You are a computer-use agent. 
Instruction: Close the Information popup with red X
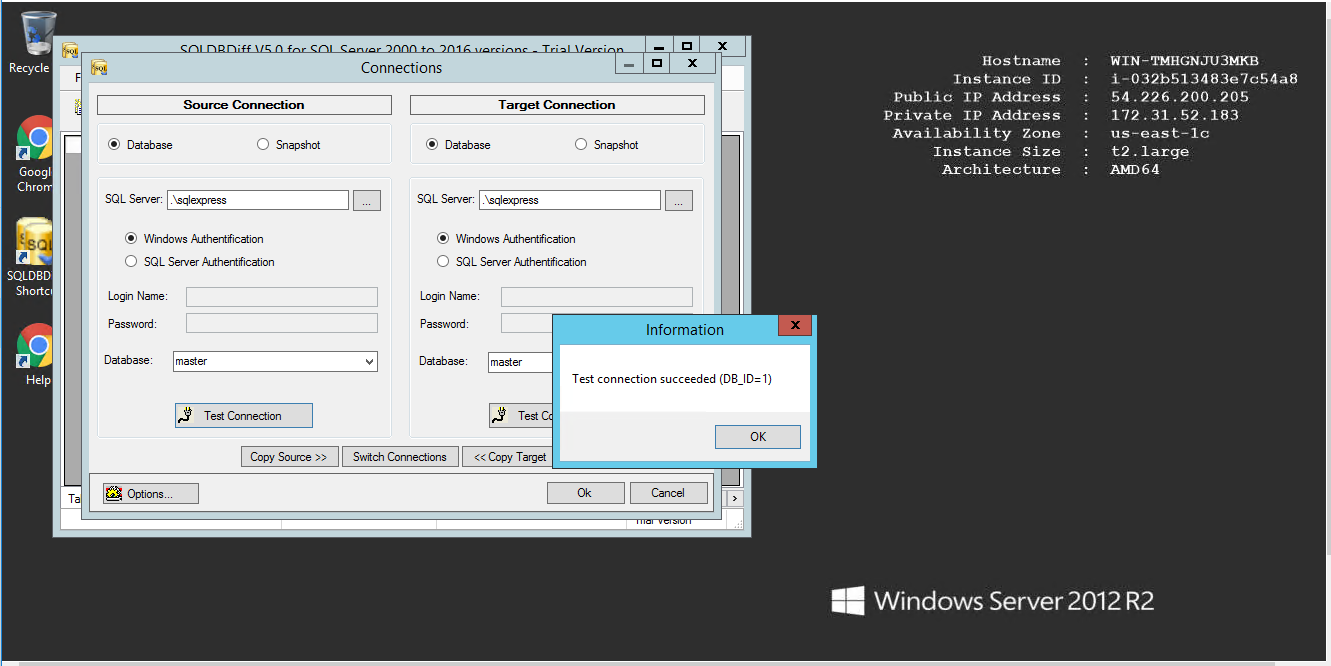[795, 326]
